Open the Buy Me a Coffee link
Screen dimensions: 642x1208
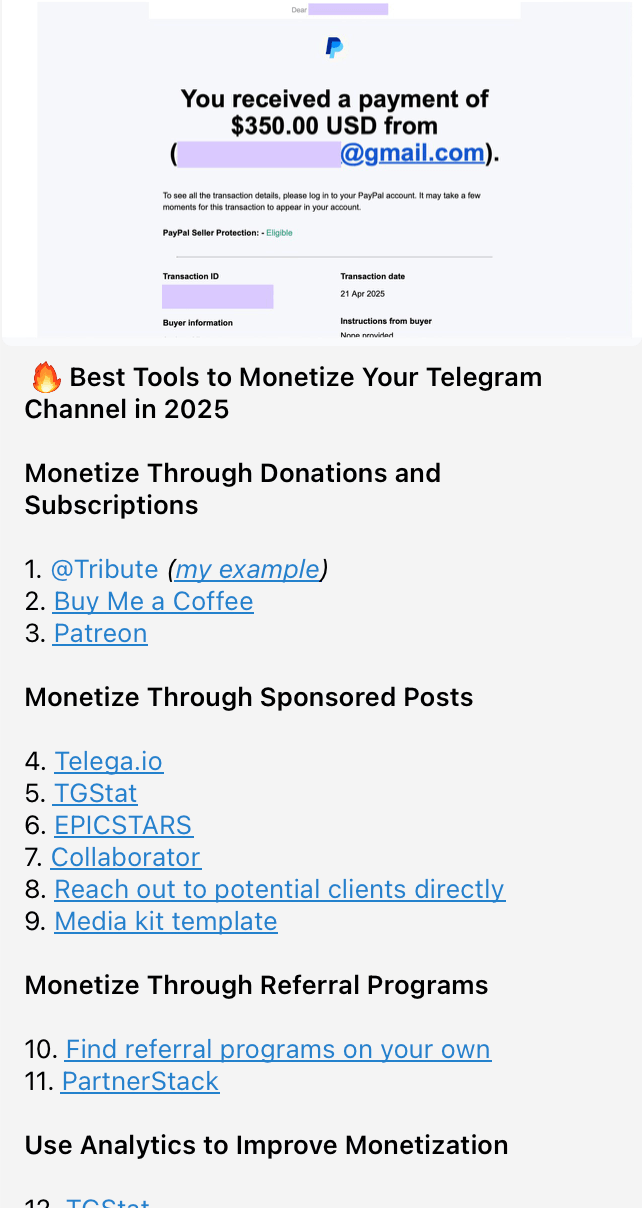pos(153,602)
